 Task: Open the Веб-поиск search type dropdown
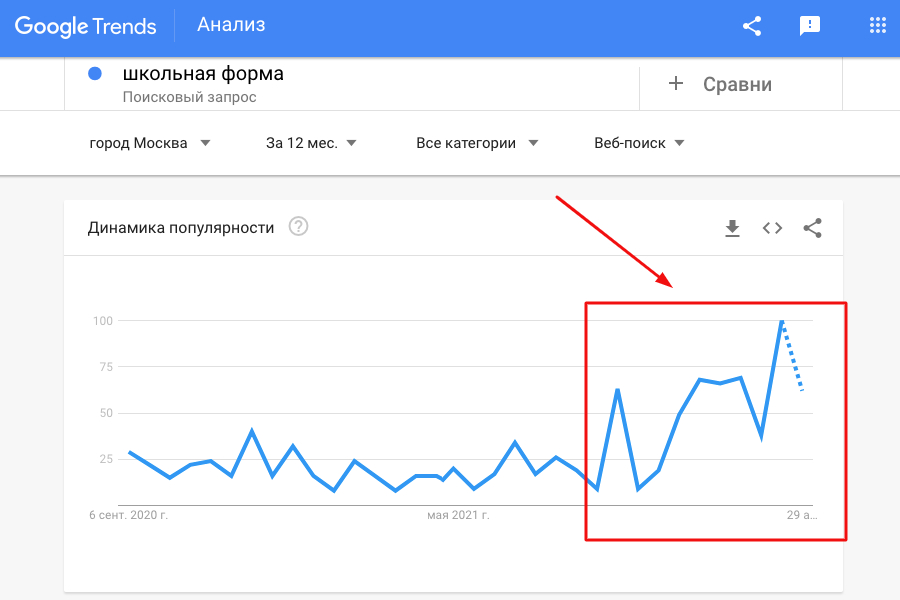pyautogui.click(x=639, y=143)
